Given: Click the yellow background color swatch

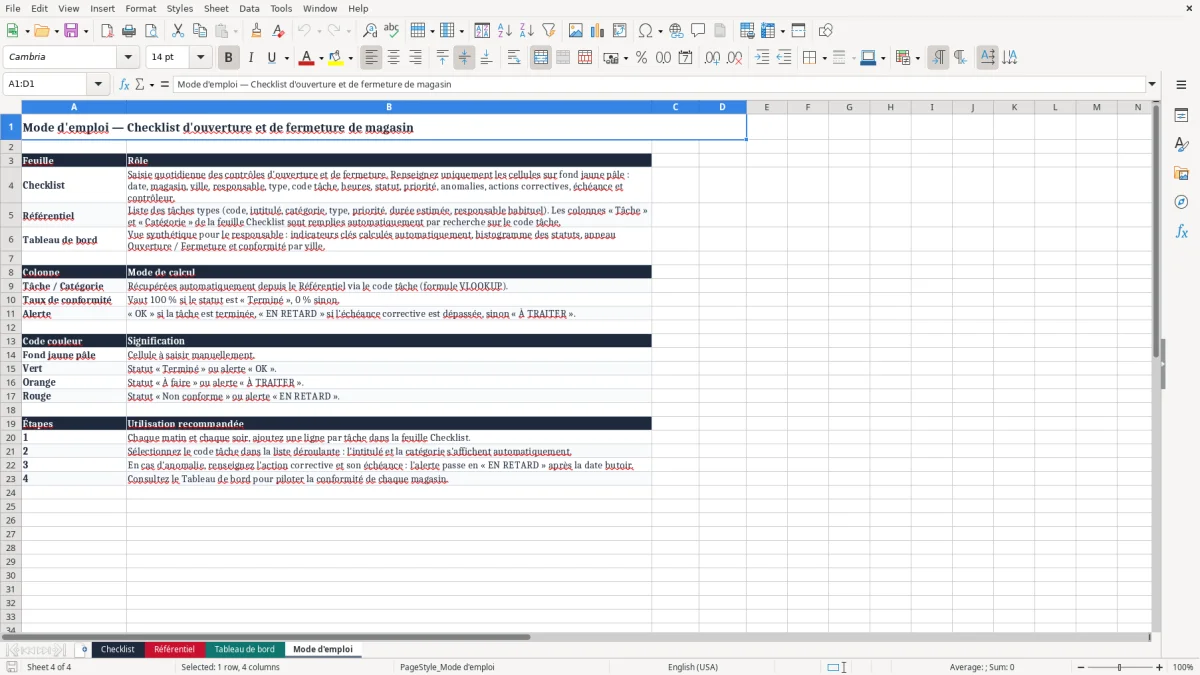Looking at the screenshot, I should (x=336, y=58).
